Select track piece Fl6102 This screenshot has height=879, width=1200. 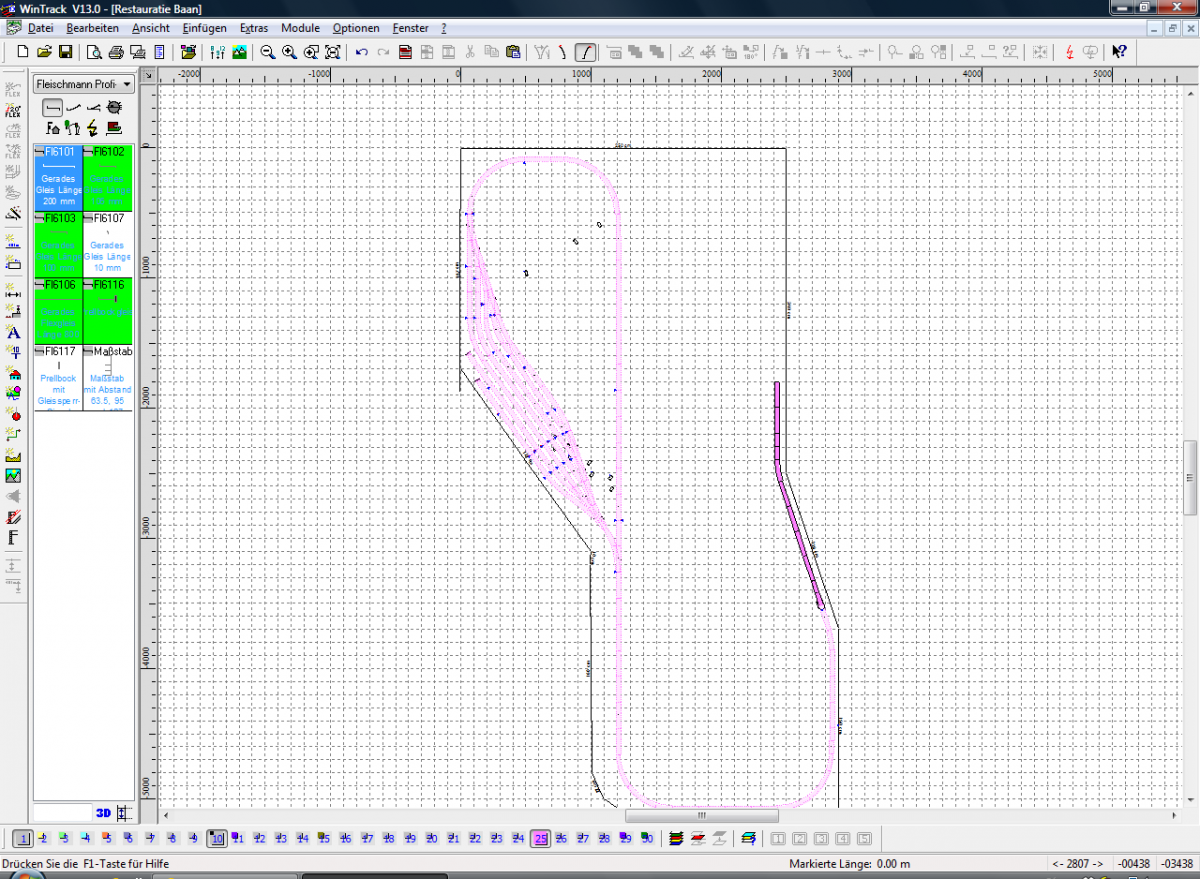pos(109,177)
